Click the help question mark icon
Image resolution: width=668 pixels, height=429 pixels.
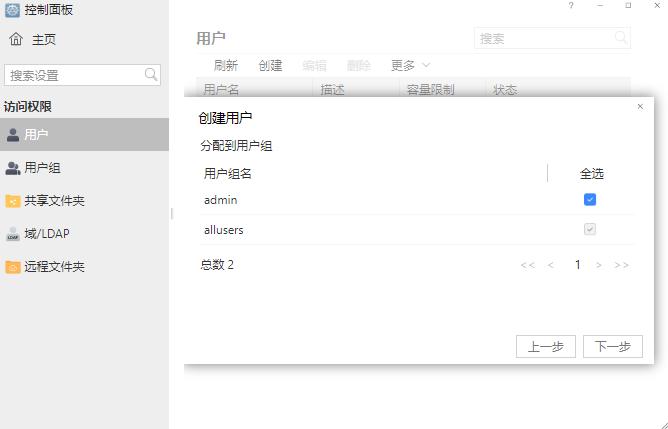pyautogui.click(x=571, y=6)
